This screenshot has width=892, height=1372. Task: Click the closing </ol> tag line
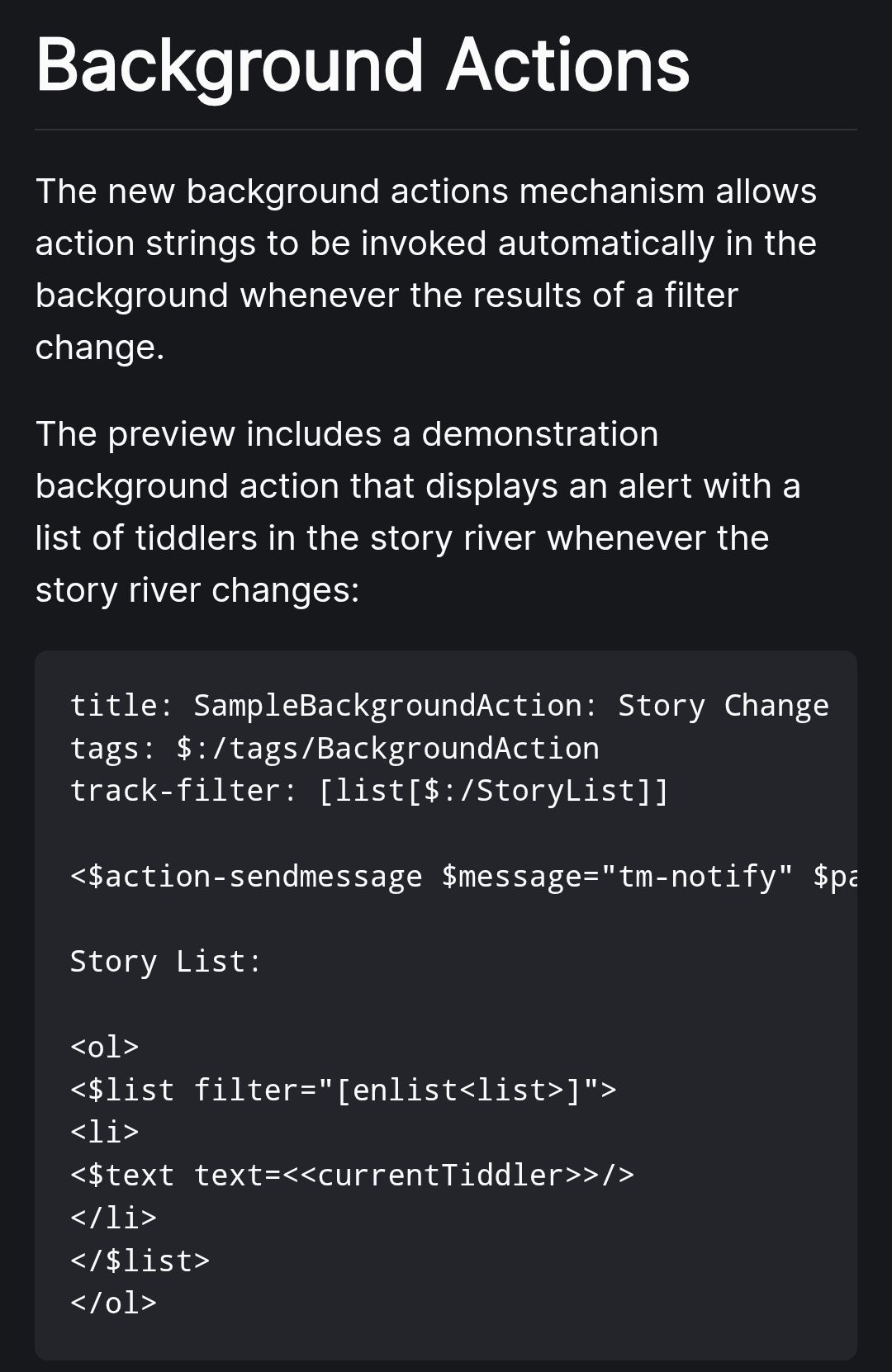(113, 1303)
